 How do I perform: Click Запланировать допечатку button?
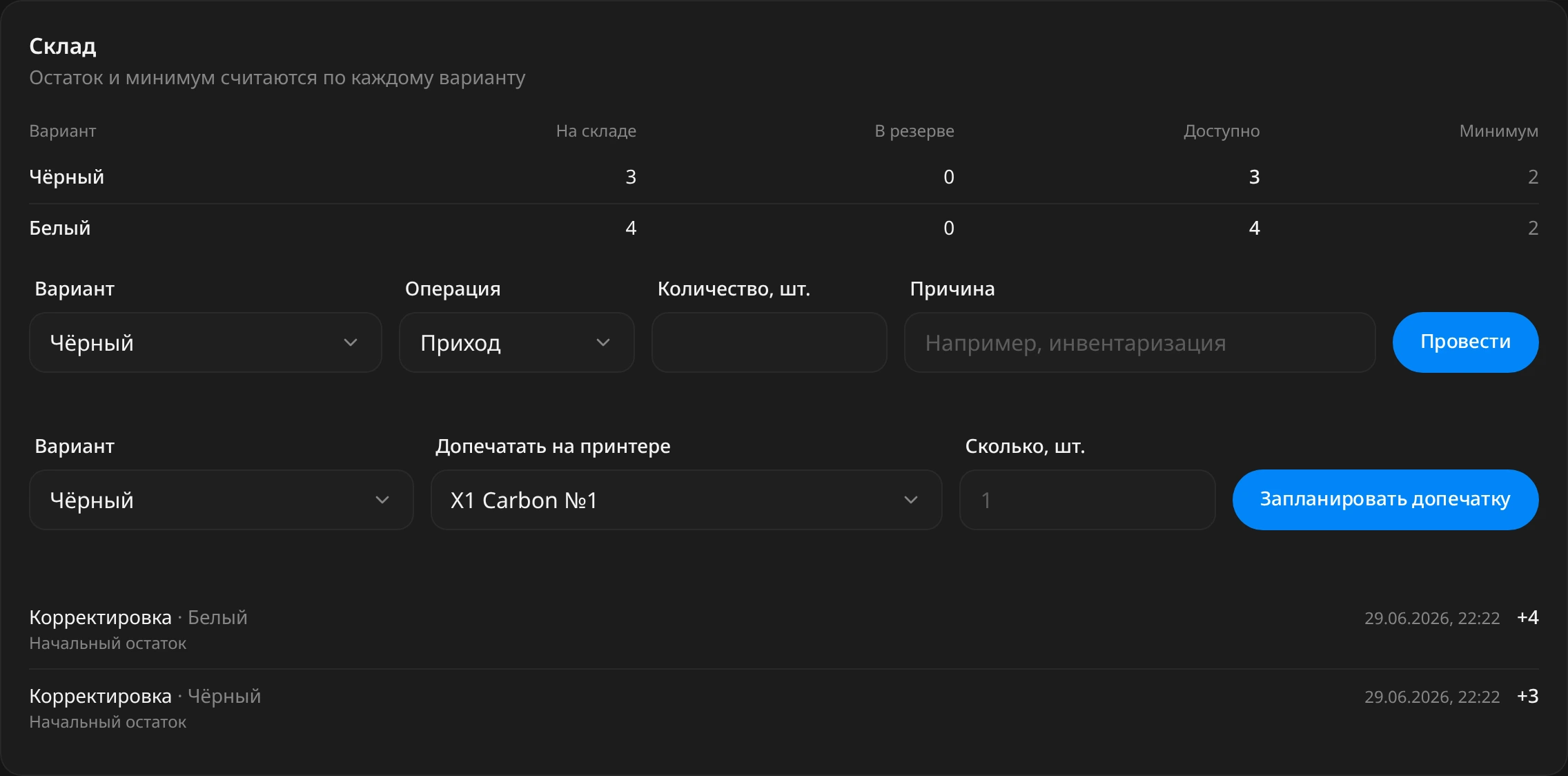(x=1385, y=500)
